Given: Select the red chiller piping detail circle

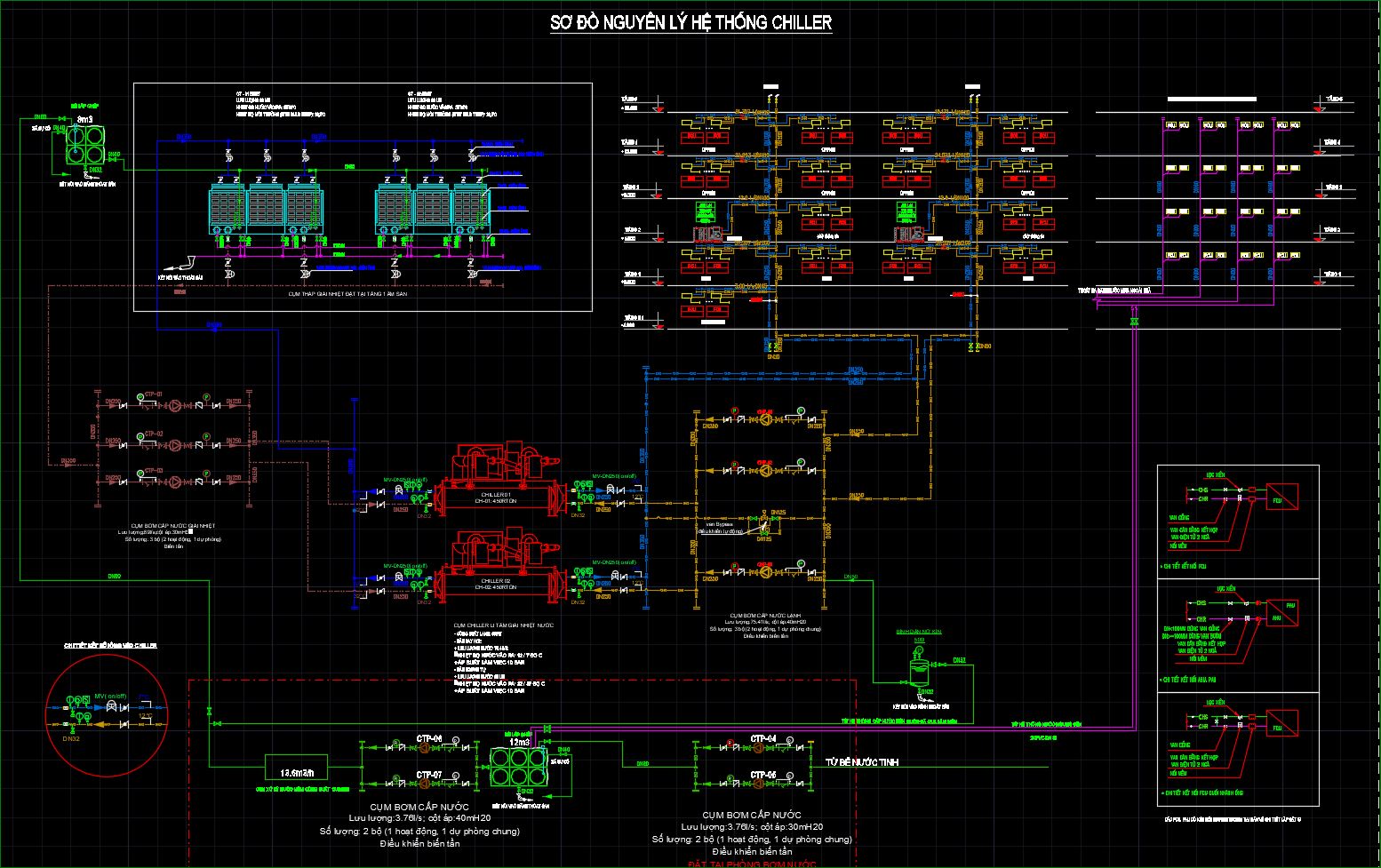Looking at the screenshot, I should pyautogui.click(x=107, y=713).
